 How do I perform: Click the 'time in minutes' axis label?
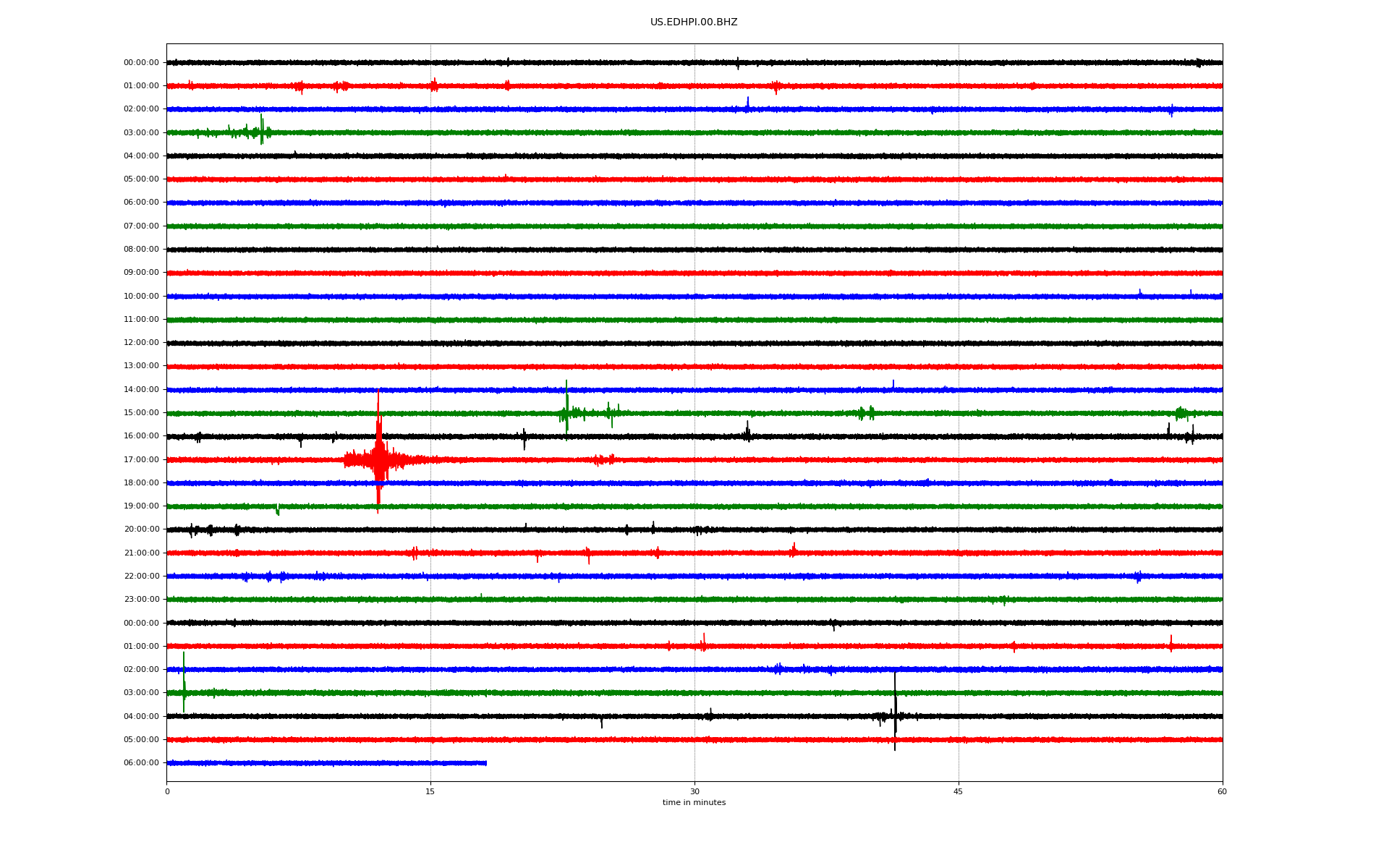click(x=693, y=803)
